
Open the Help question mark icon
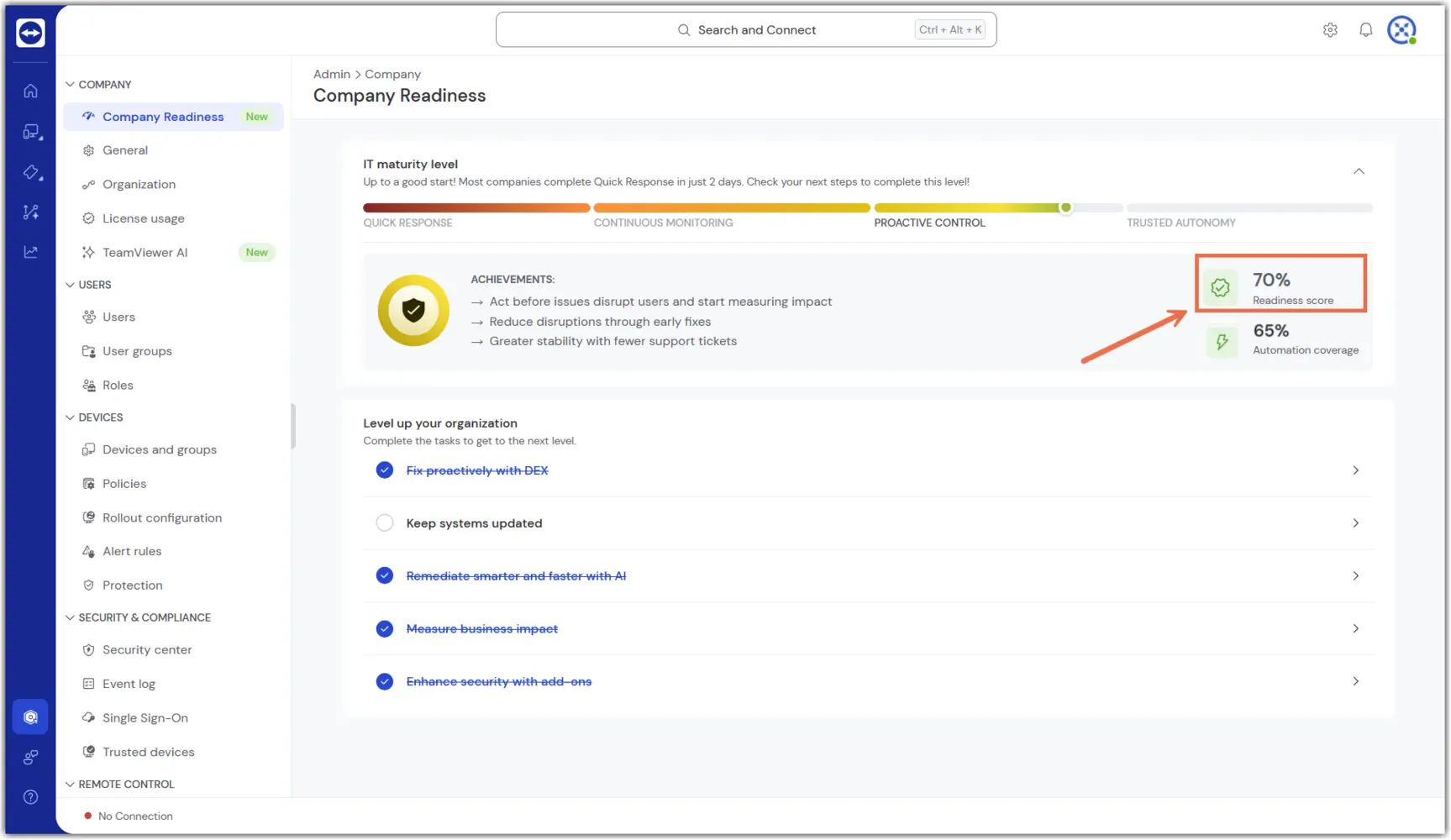(30, 797)
